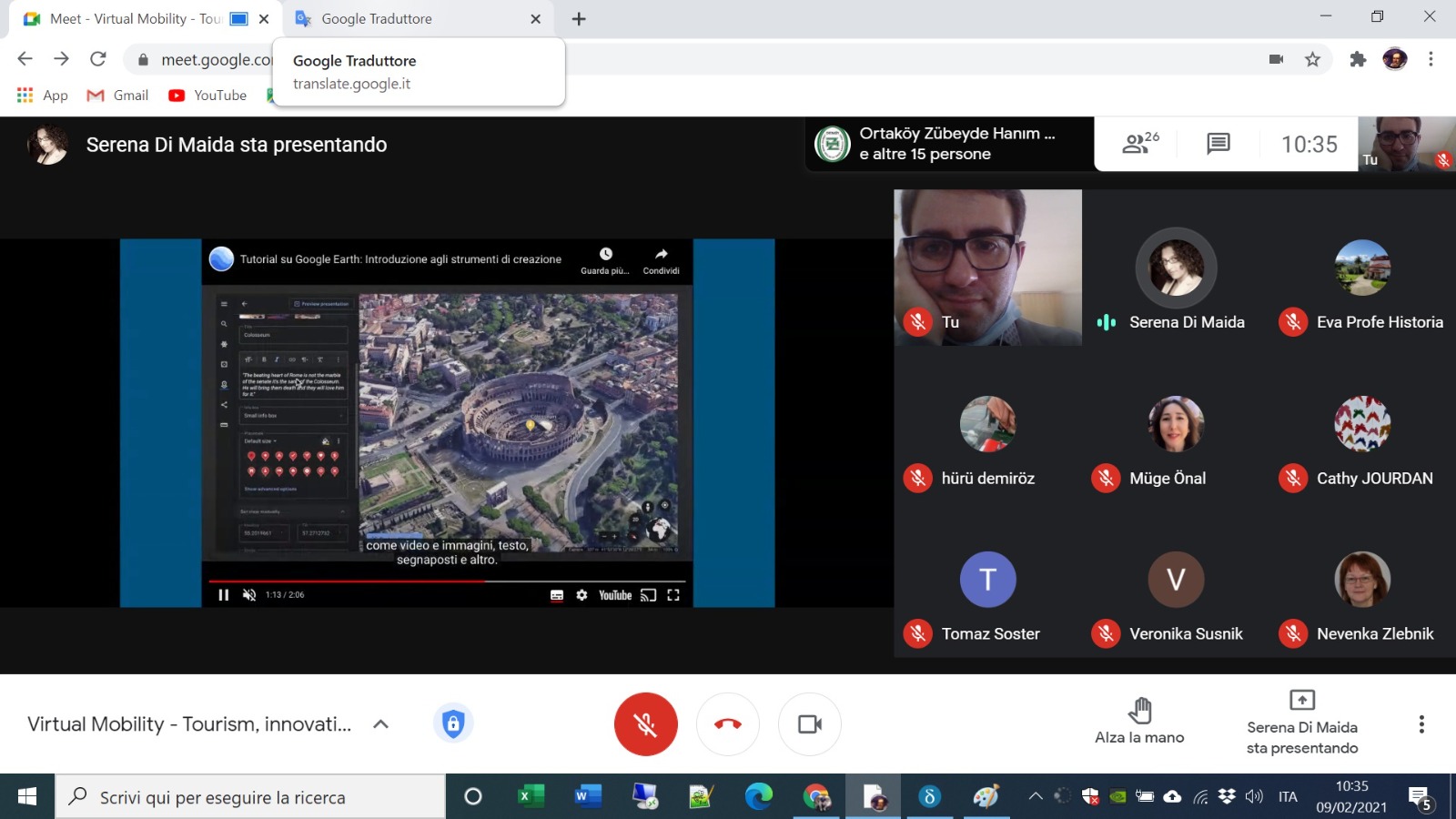Viewport: 1456px width, 819px height.
Task: Open camera permission icon in address bar
Action: (x=1276, y=59)
